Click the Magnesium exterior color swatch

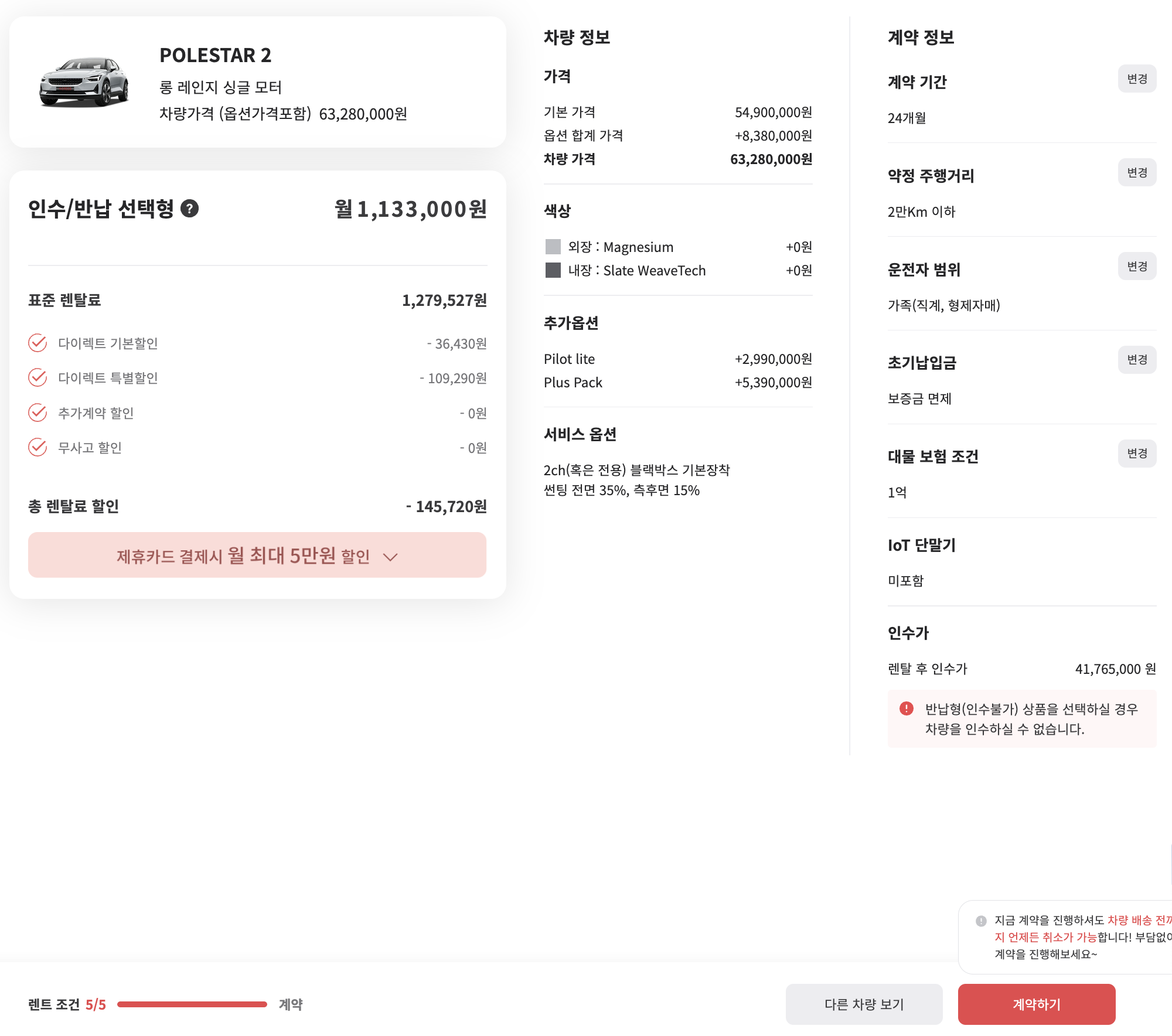(553, 247)
